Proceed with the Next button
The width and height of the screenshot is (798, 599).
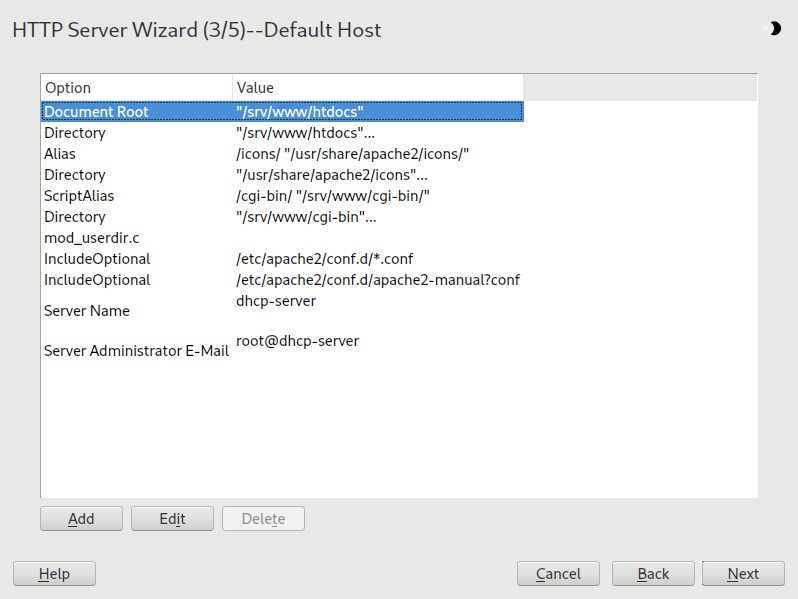(743, 573)
